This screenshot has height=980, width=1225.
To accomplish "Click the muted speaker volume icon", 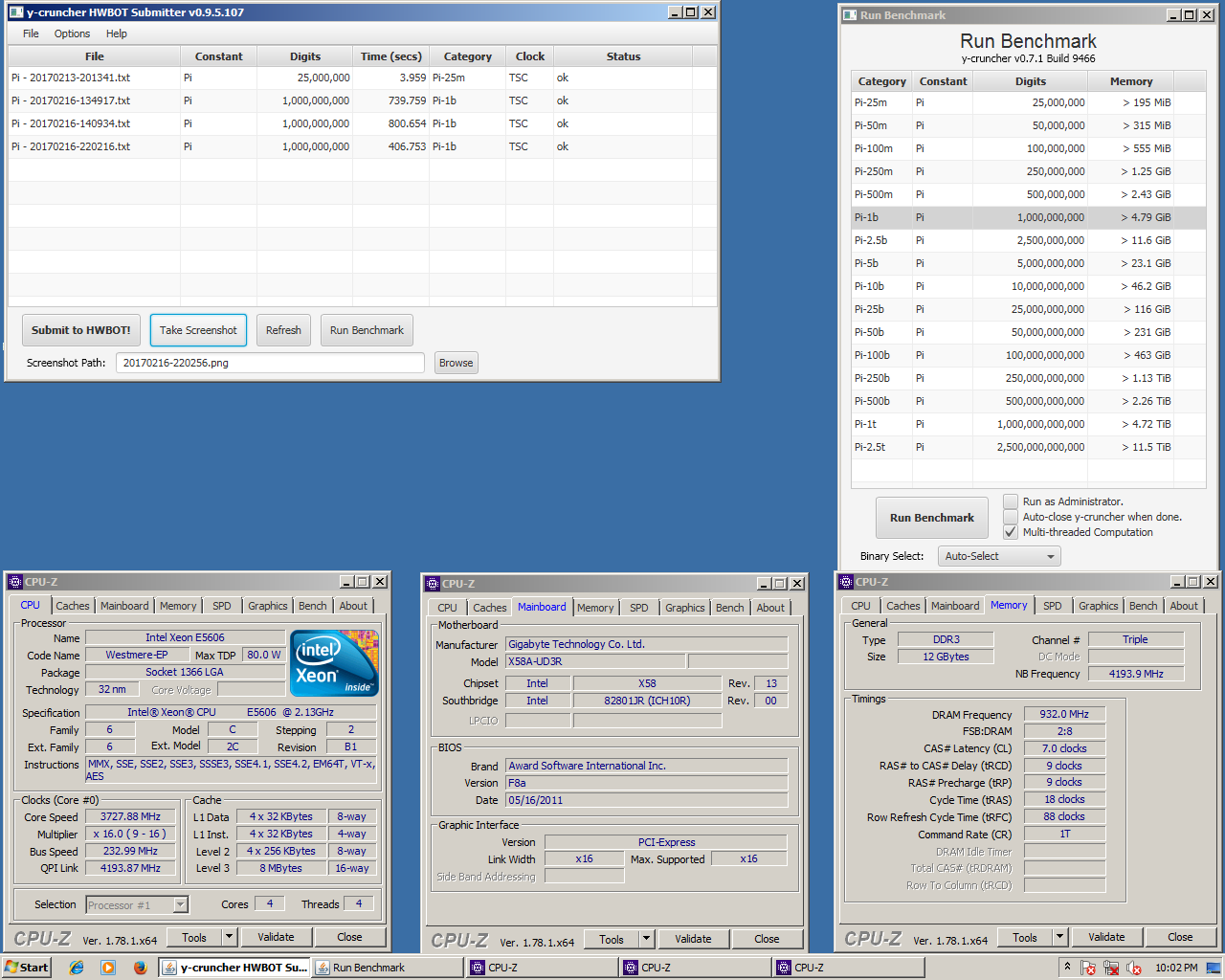I will tap(1134, 968).
